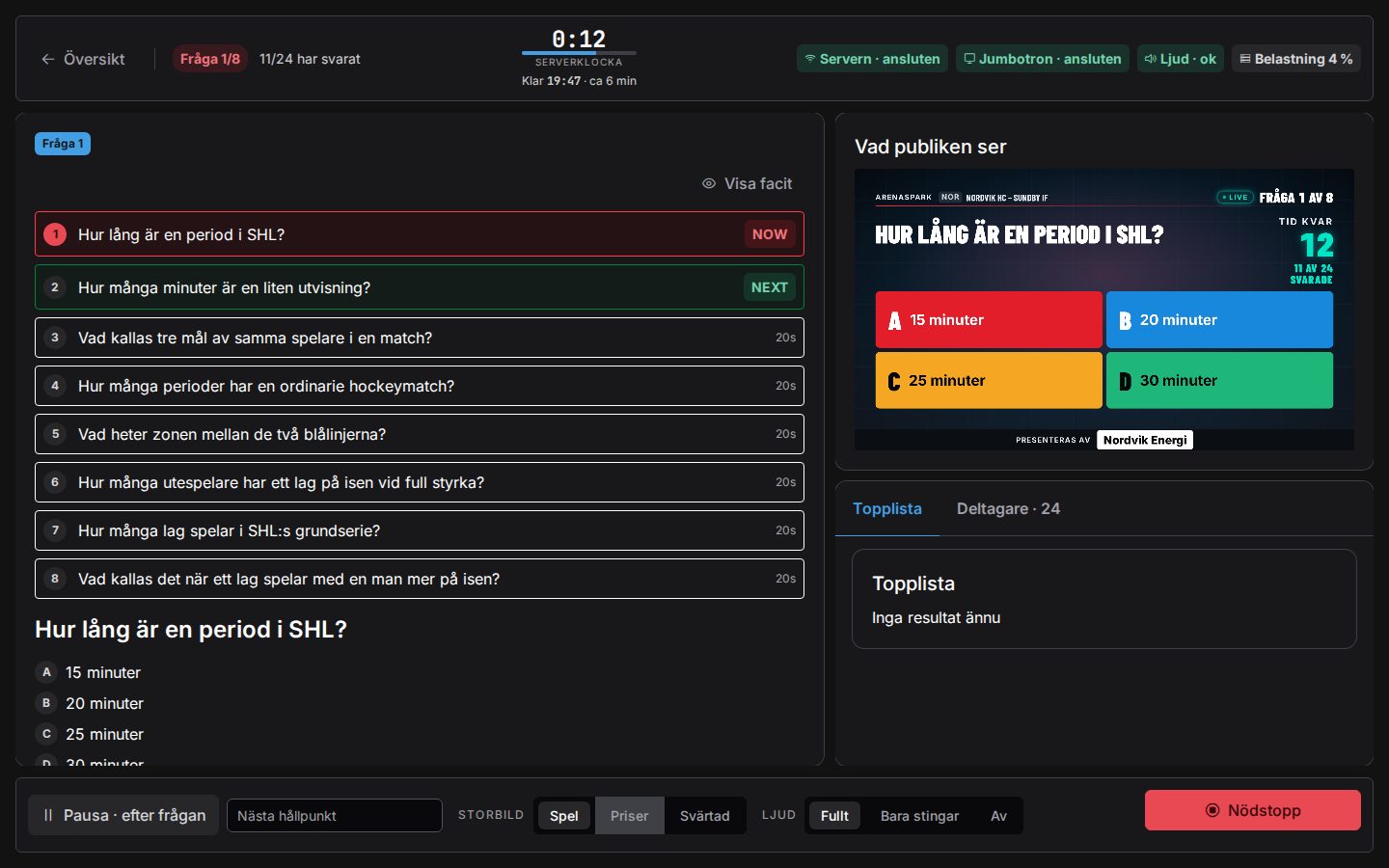1389x868 pixels.
Task: Click the red 15 minuter answer tile
Action: point(989,319)
